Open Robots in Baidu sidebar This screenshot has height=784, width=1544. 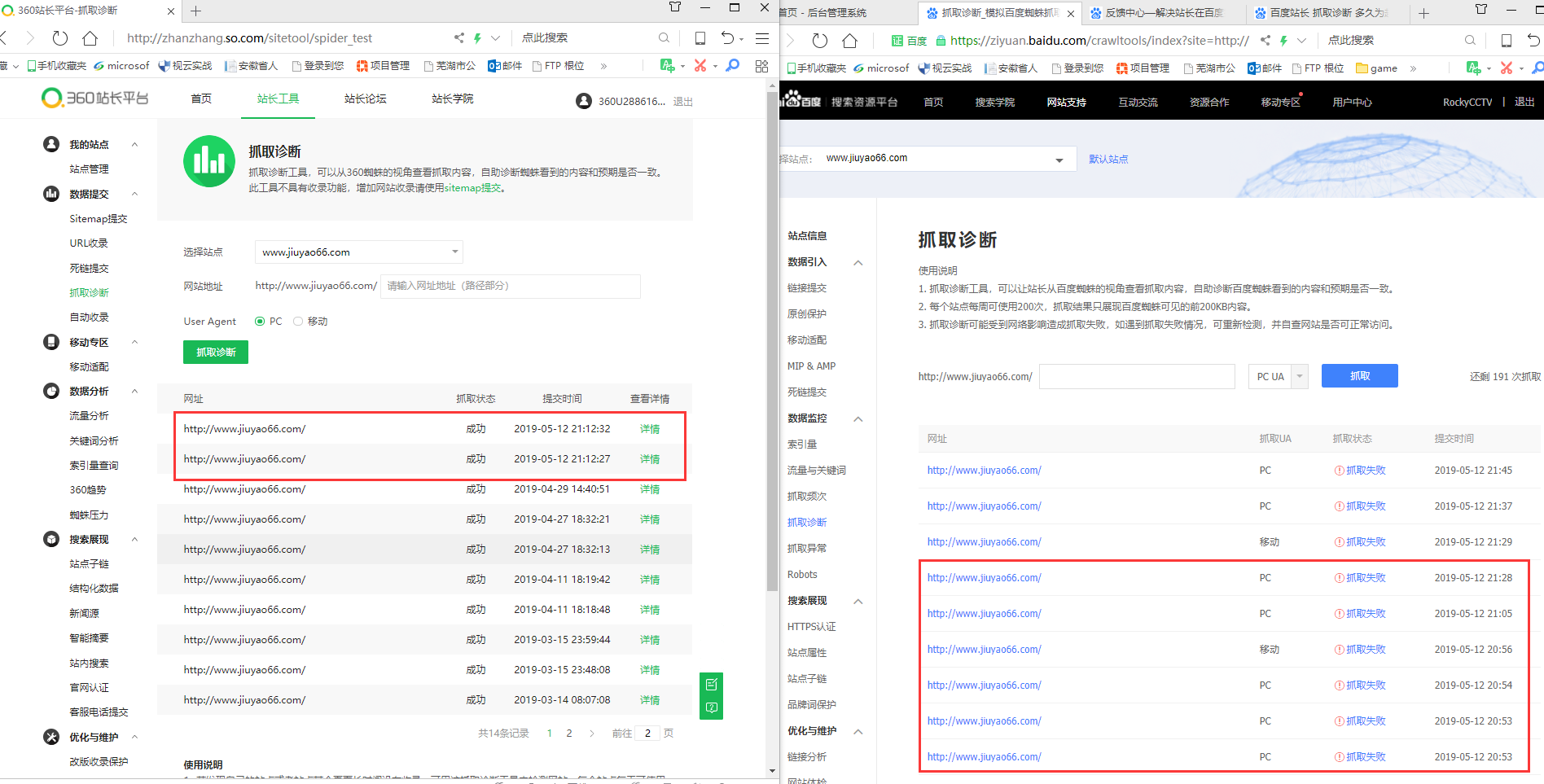point(802,574)
